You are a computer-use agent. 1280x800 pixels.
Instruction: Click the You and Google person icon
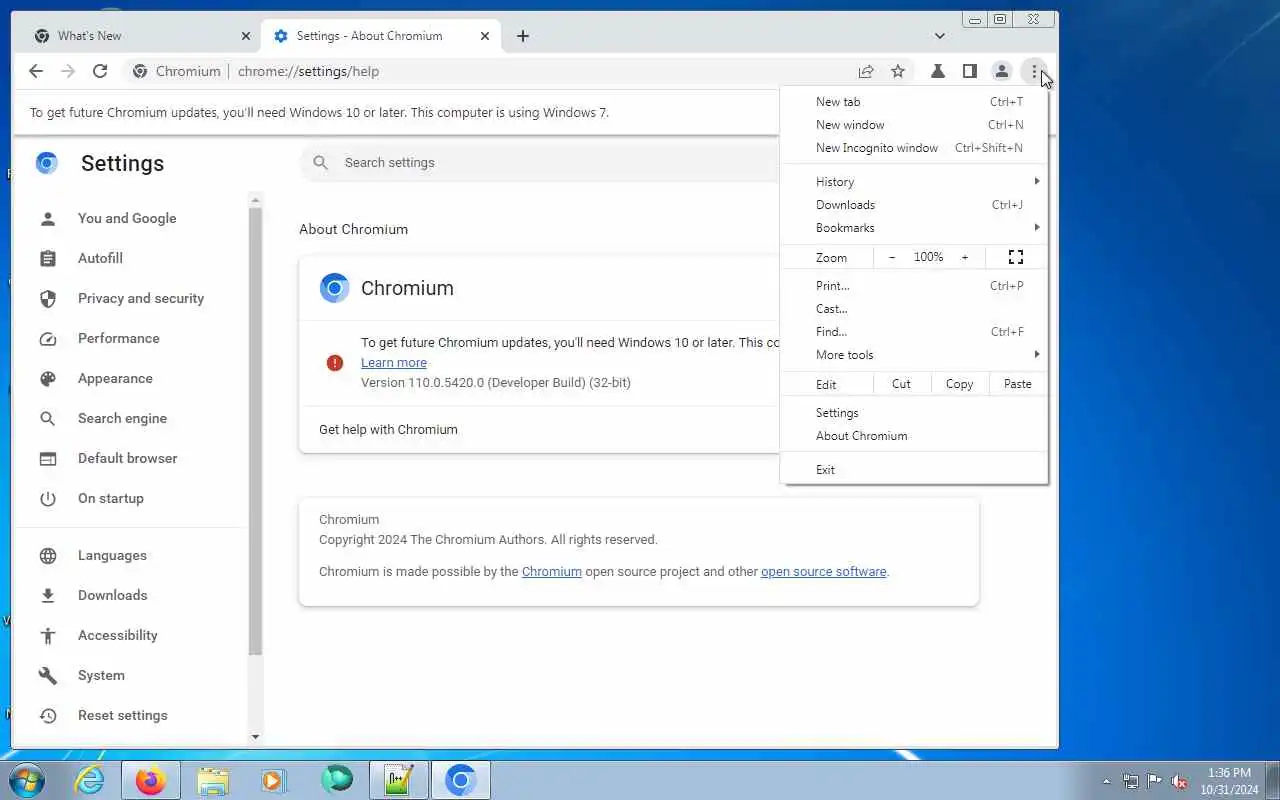pyautogui.click(x=48, y=218)
